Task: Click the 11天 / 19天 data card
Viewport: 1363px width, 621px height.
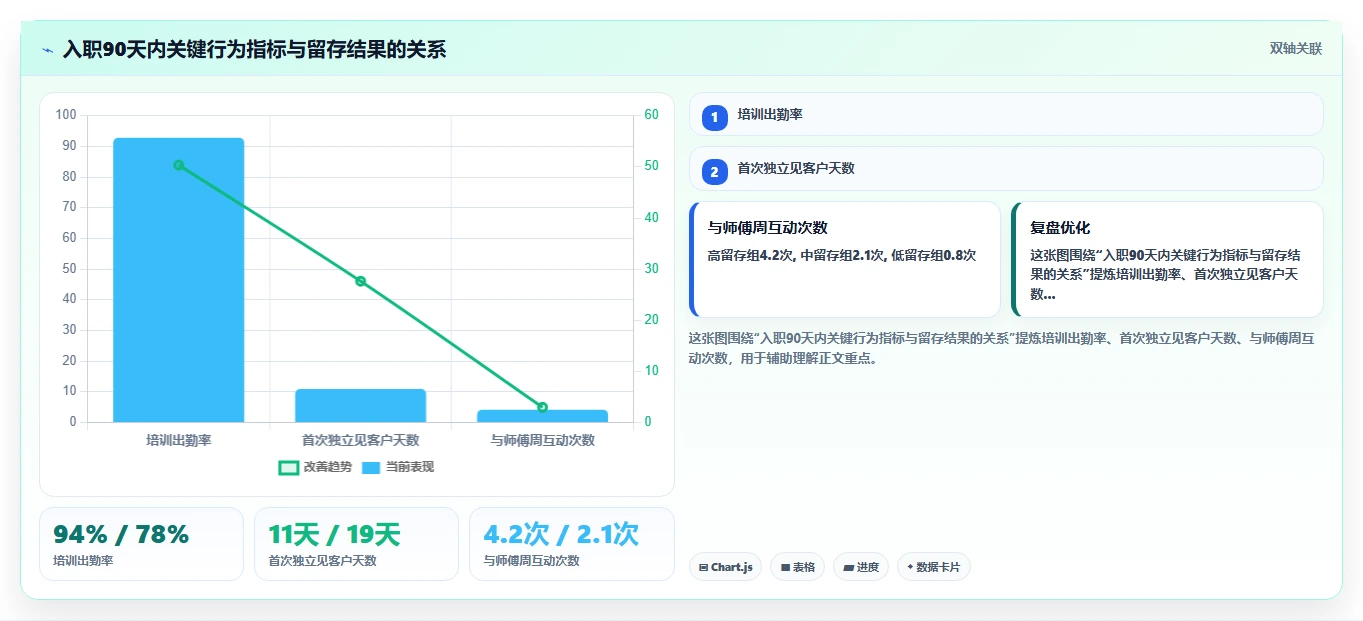Action: coord(356,544)
